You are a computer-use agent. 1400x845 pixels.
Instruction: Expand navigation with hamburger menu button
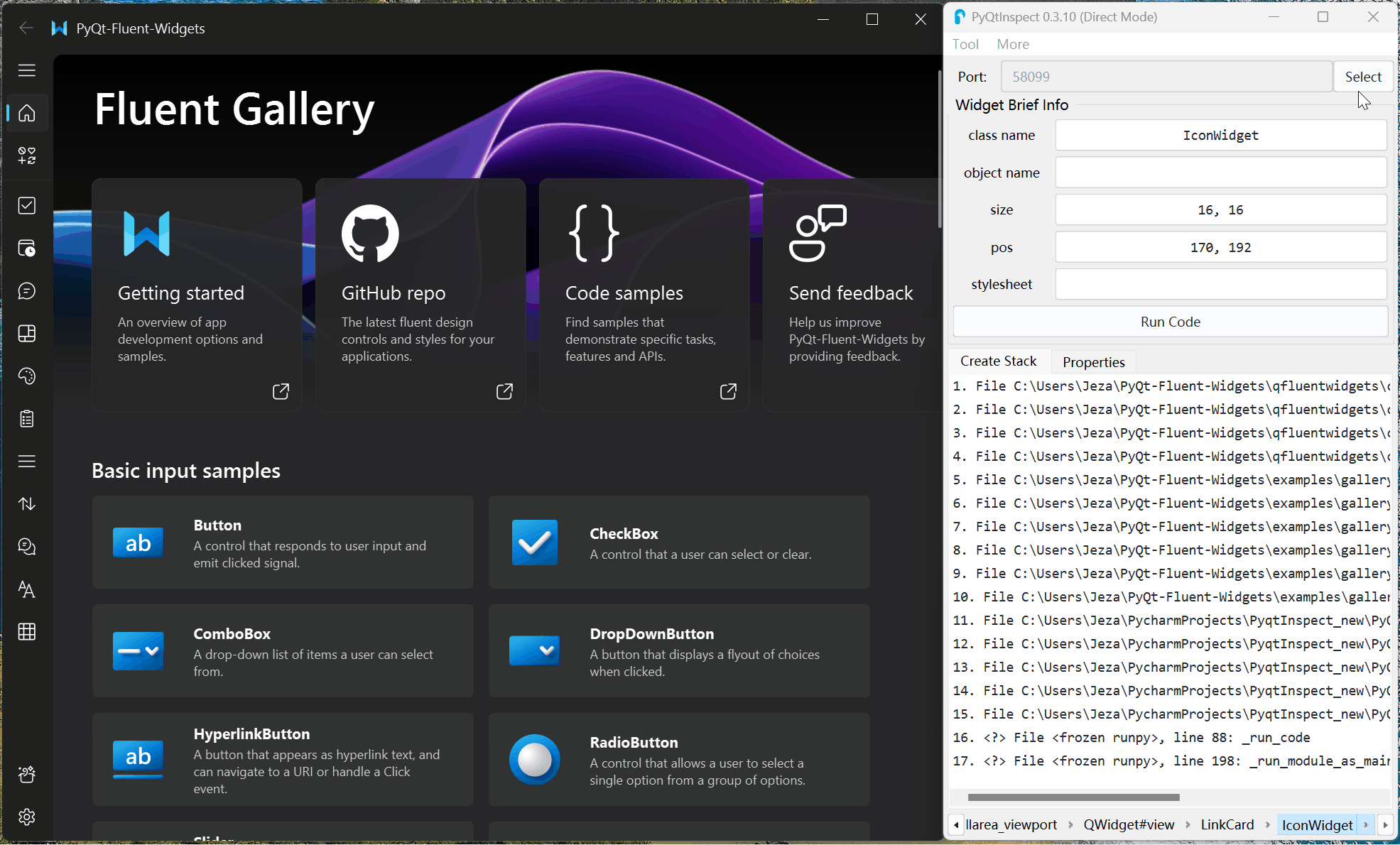[x=27, y=70]
